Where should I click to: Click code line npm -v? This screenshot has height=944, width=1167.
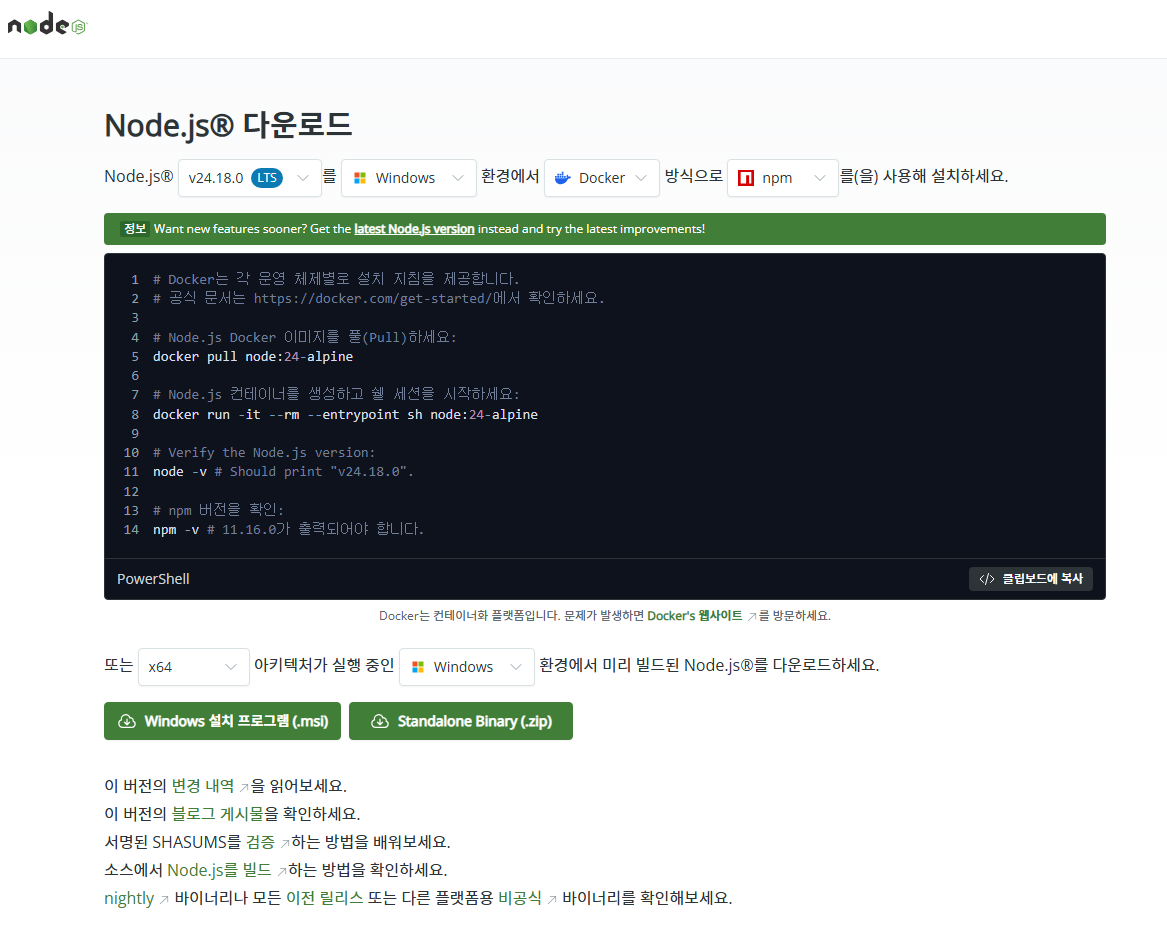[288, 529]
